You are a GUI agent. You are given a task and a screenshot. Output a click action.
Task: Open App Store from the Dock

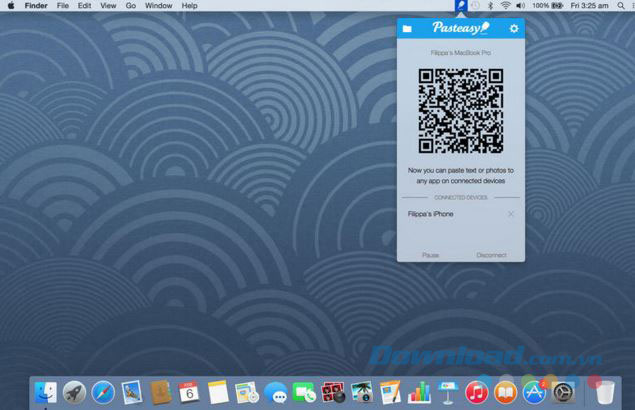(534, 392)
